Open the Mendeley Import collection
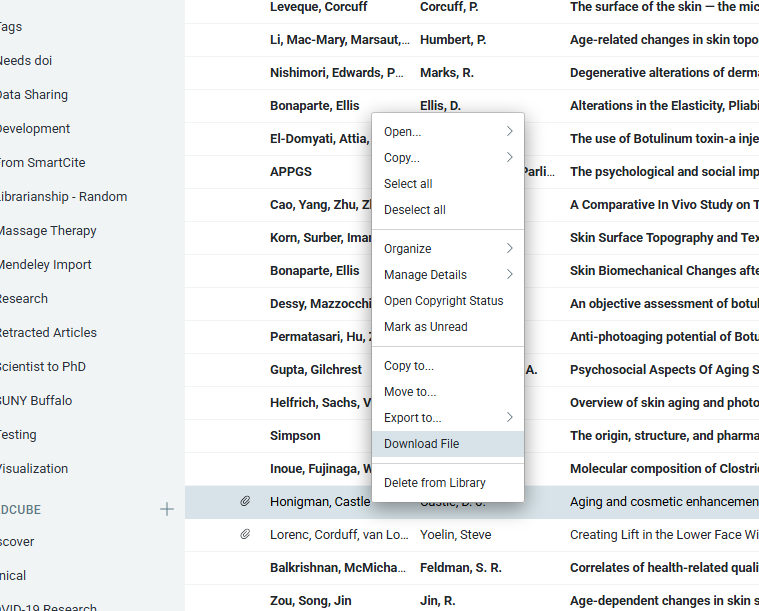The width and height of the screenshot is (759, 611). point(44,265)
